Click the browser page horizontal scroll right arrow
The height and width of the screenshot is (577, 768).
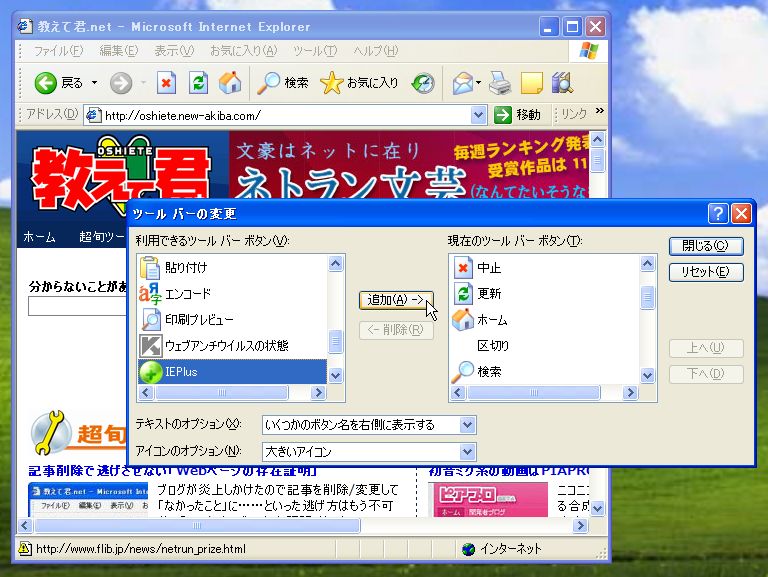tap(580, 526)
